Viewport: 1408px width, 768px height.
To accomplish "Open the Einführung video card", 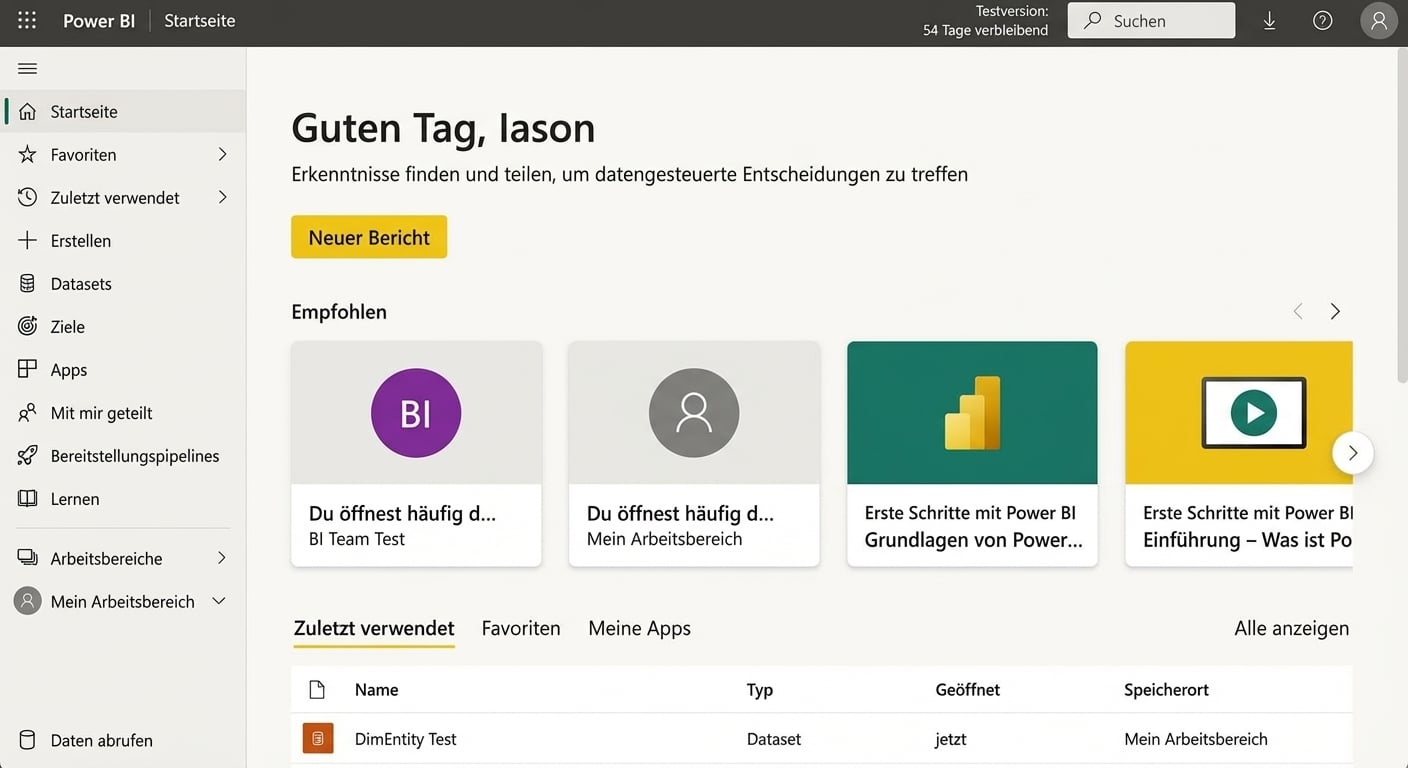I will coord(1239,454).
